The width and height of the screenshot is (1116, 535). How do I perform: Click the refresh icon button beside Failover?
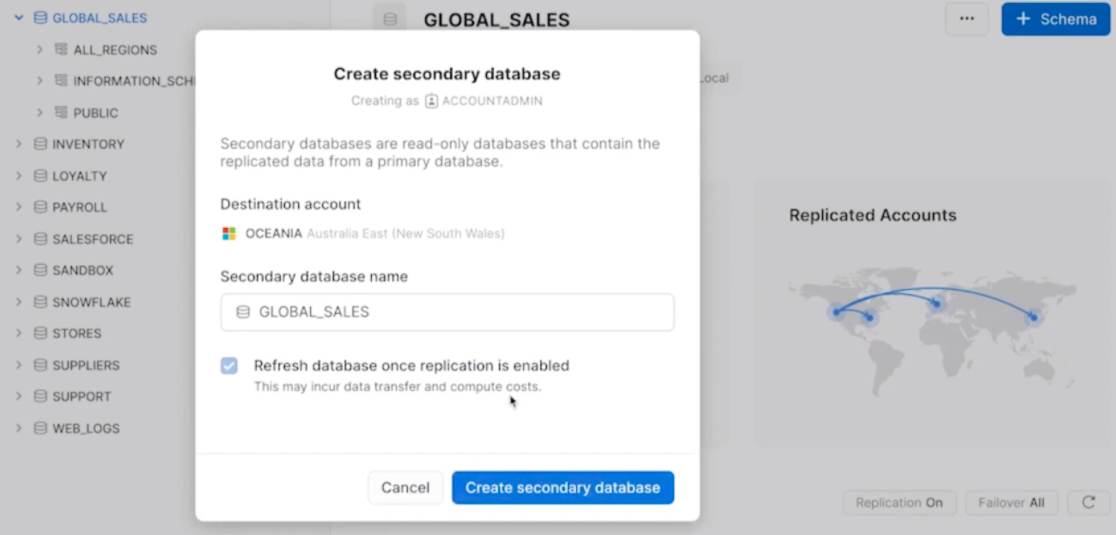coord(1088,502)
